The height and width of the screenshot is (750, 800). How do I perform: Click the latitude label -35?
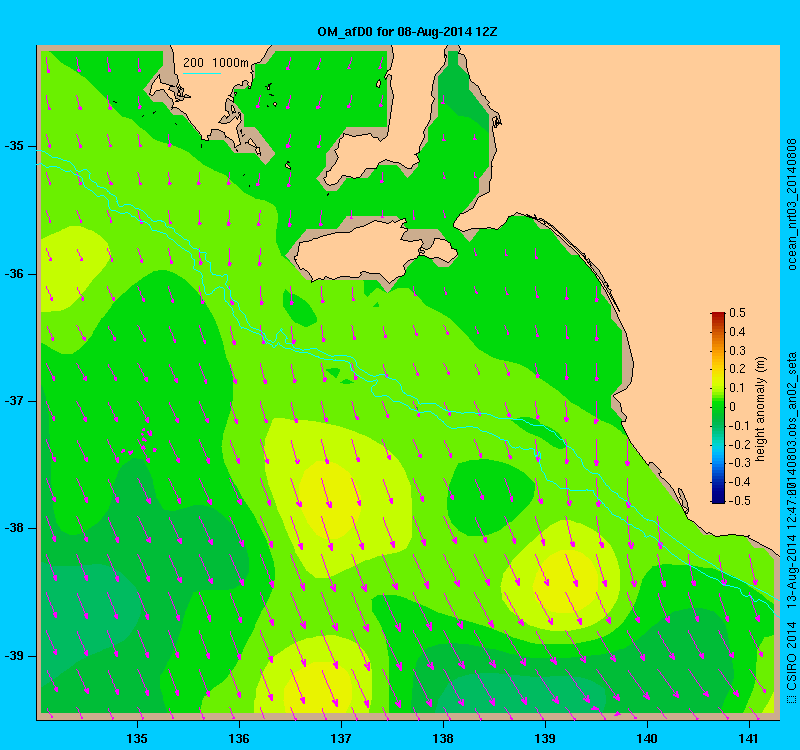pyautogui.click(x=14, y=146)
